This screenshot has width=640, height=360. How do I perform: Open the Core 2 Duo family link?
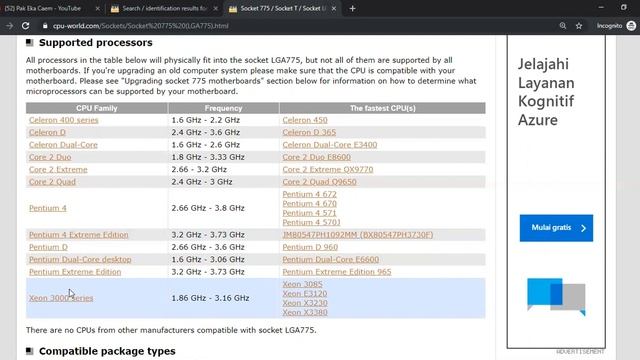pos(50,157)
